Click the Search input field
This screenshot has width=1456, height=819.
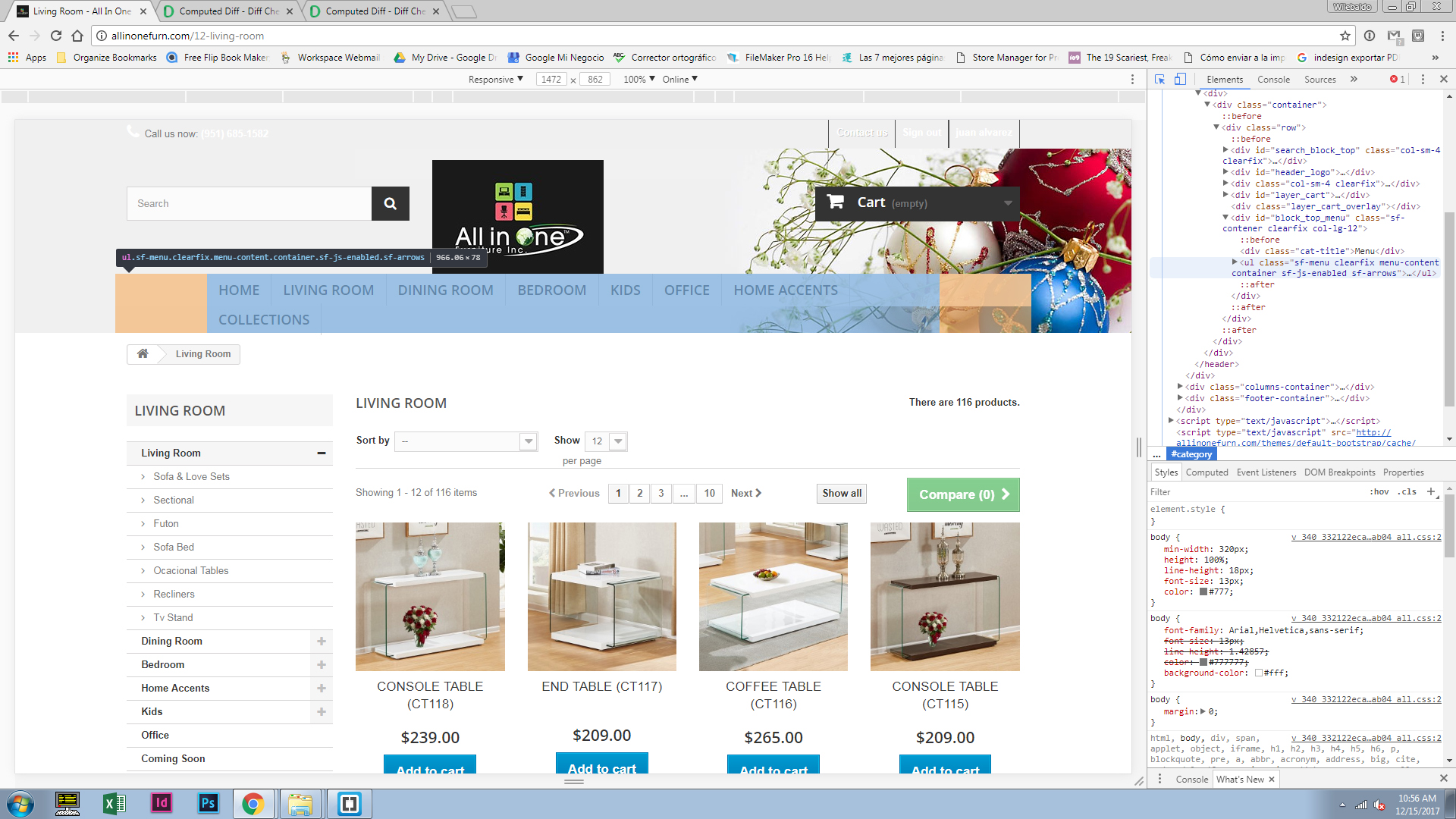coord(249,203)
